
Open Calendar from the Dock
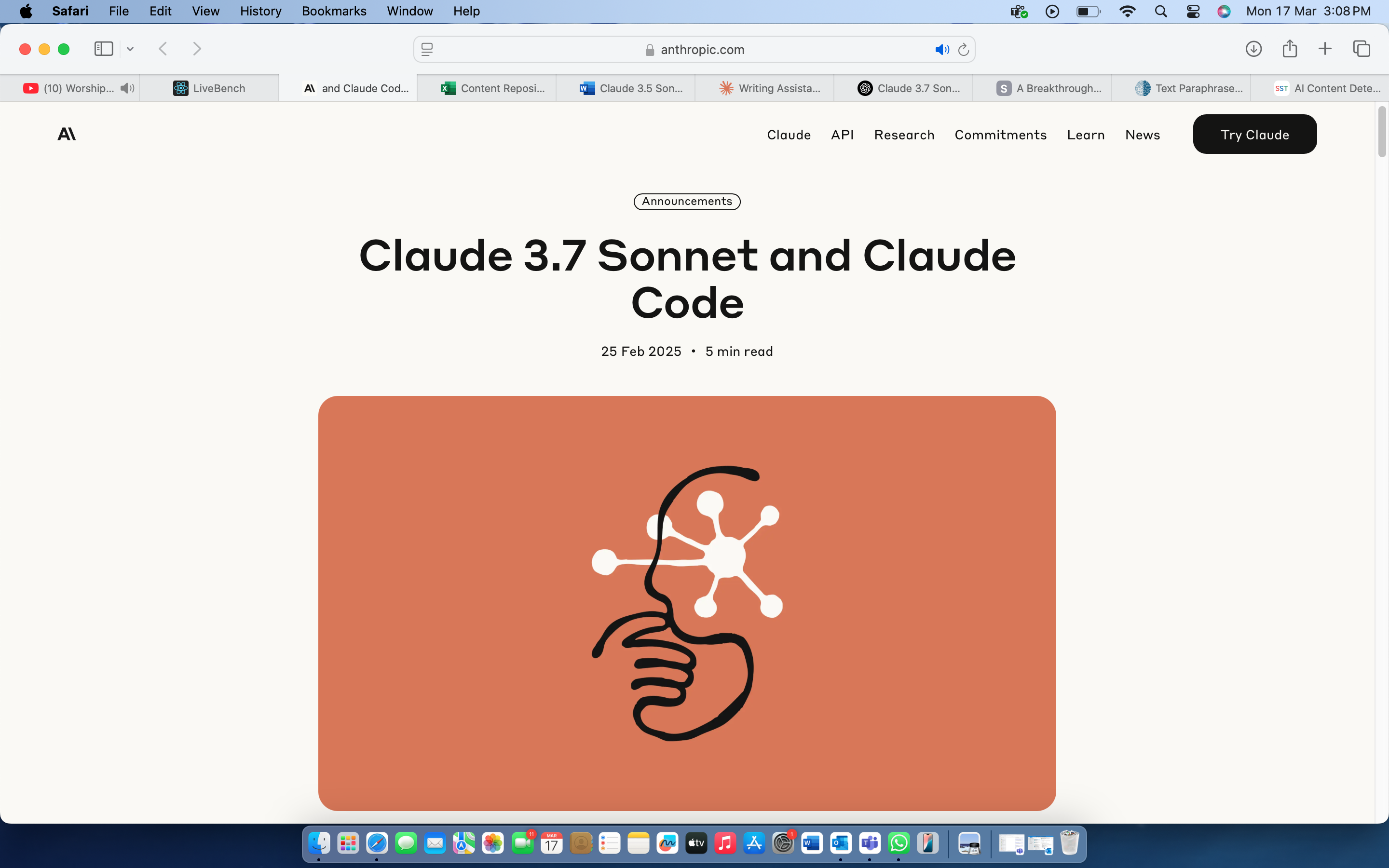[x=552, y=843]
